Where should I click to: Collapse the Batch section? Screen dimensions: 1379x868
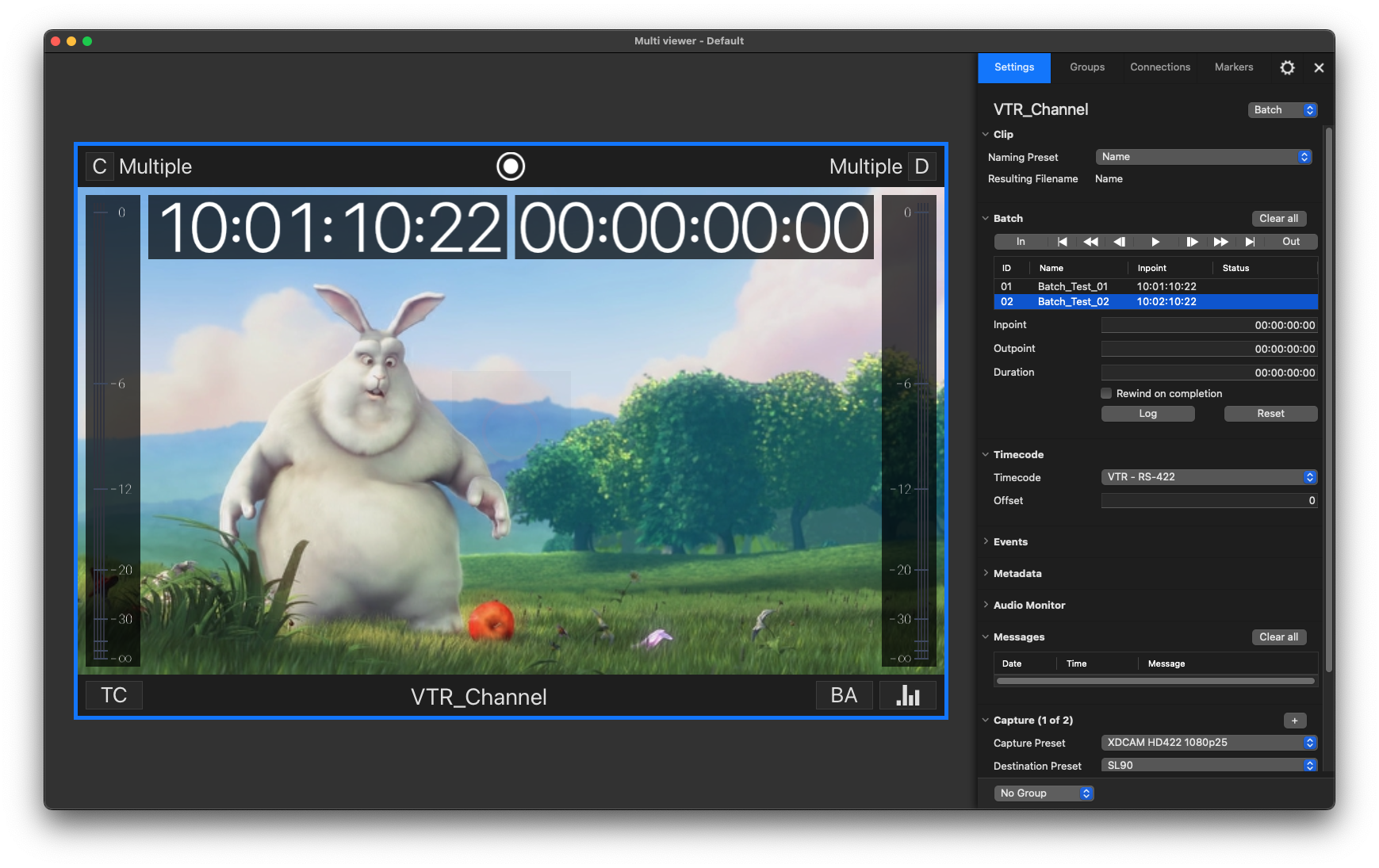pos(986,219)
